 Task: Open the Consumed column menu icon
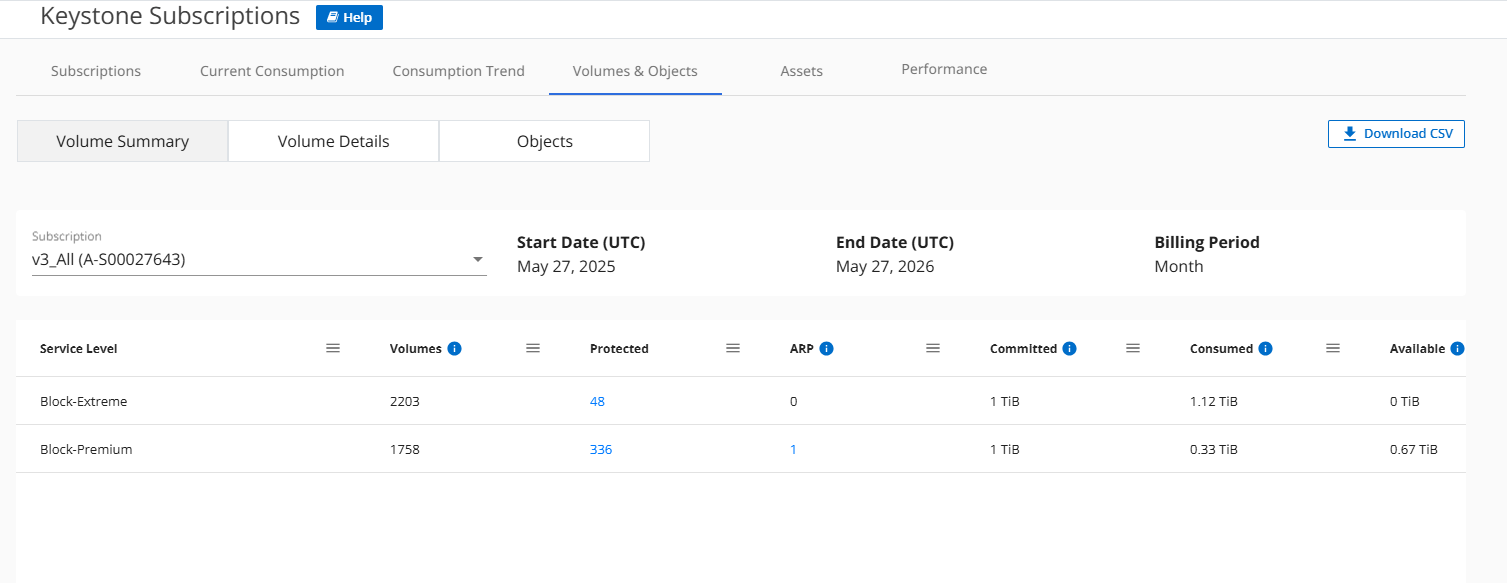click(x=1333, y=348)
